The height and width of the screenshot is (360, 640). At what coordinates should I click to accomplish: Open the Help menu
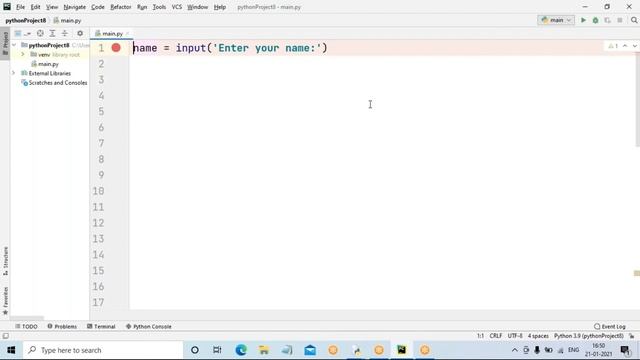220,7
